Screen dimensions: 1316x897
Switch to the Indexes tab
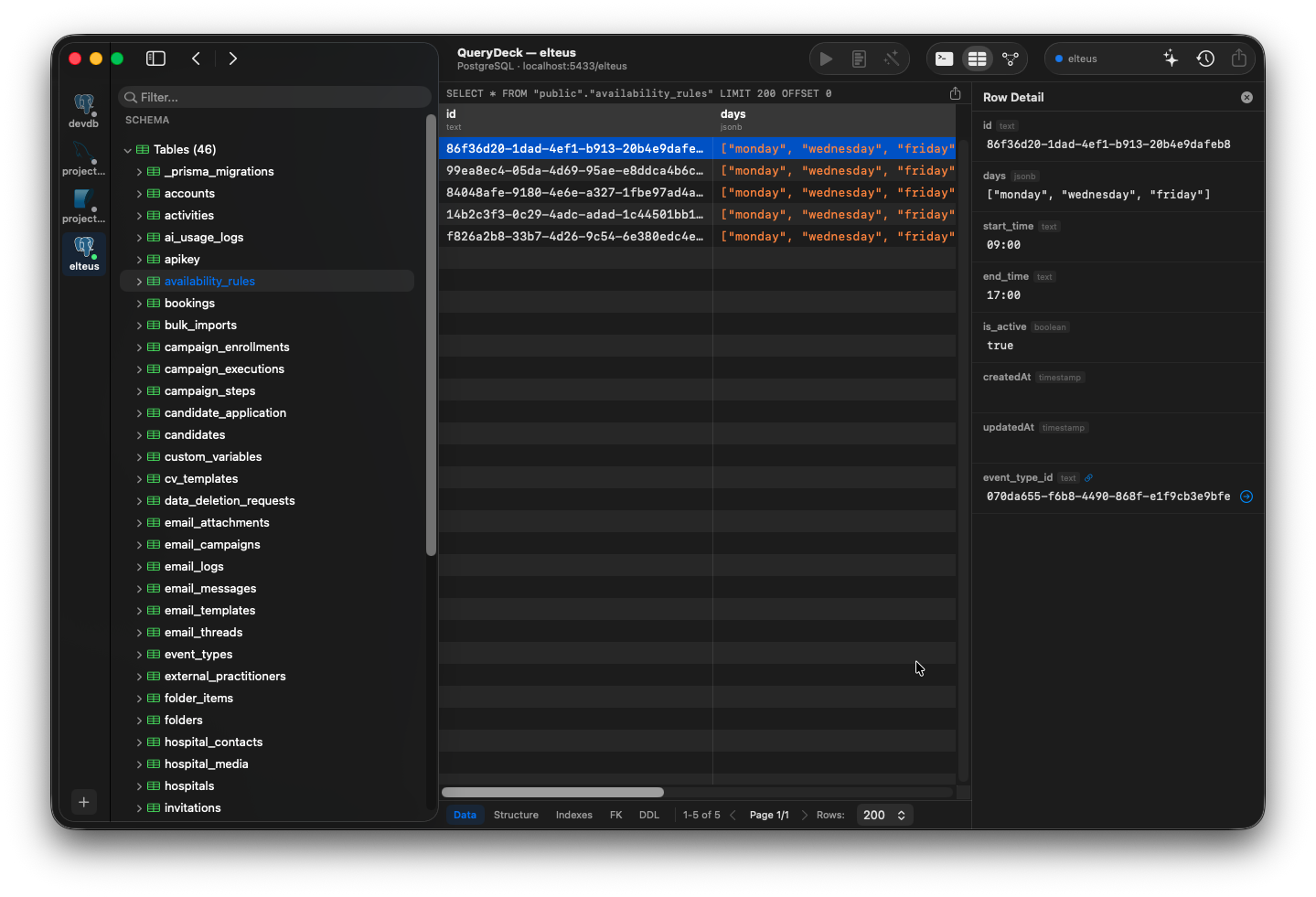tap(573, 815)
